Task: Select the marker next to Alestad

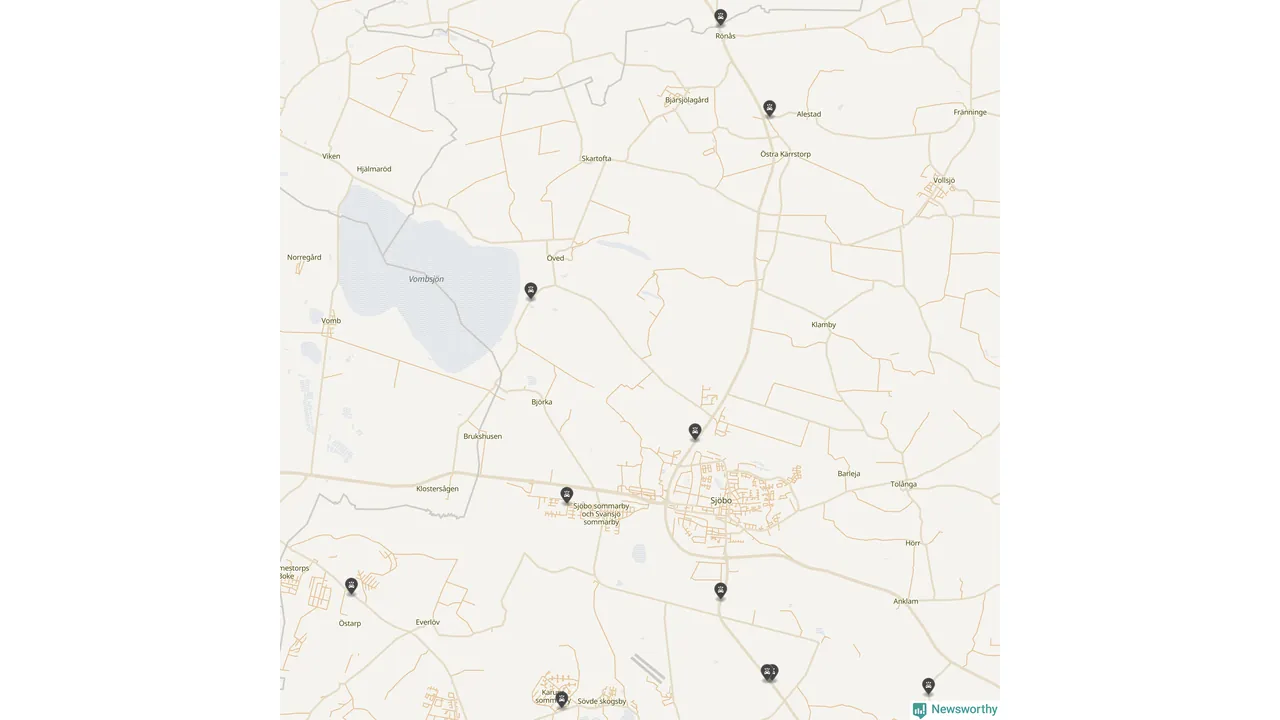Action: point(769,108)
